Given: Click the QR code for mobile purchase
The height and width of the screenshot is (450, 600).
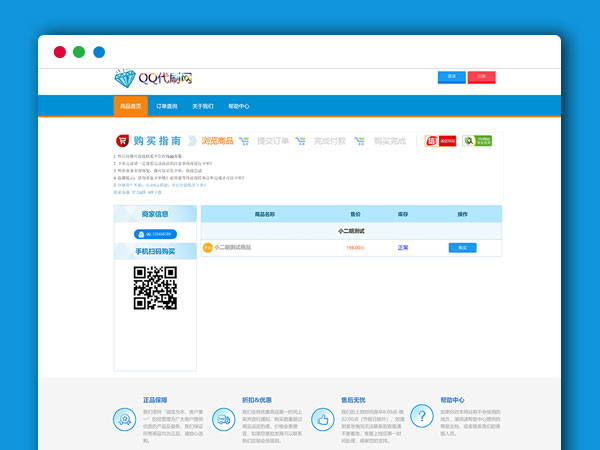Looking at the screenshot, I should point(155,287).
